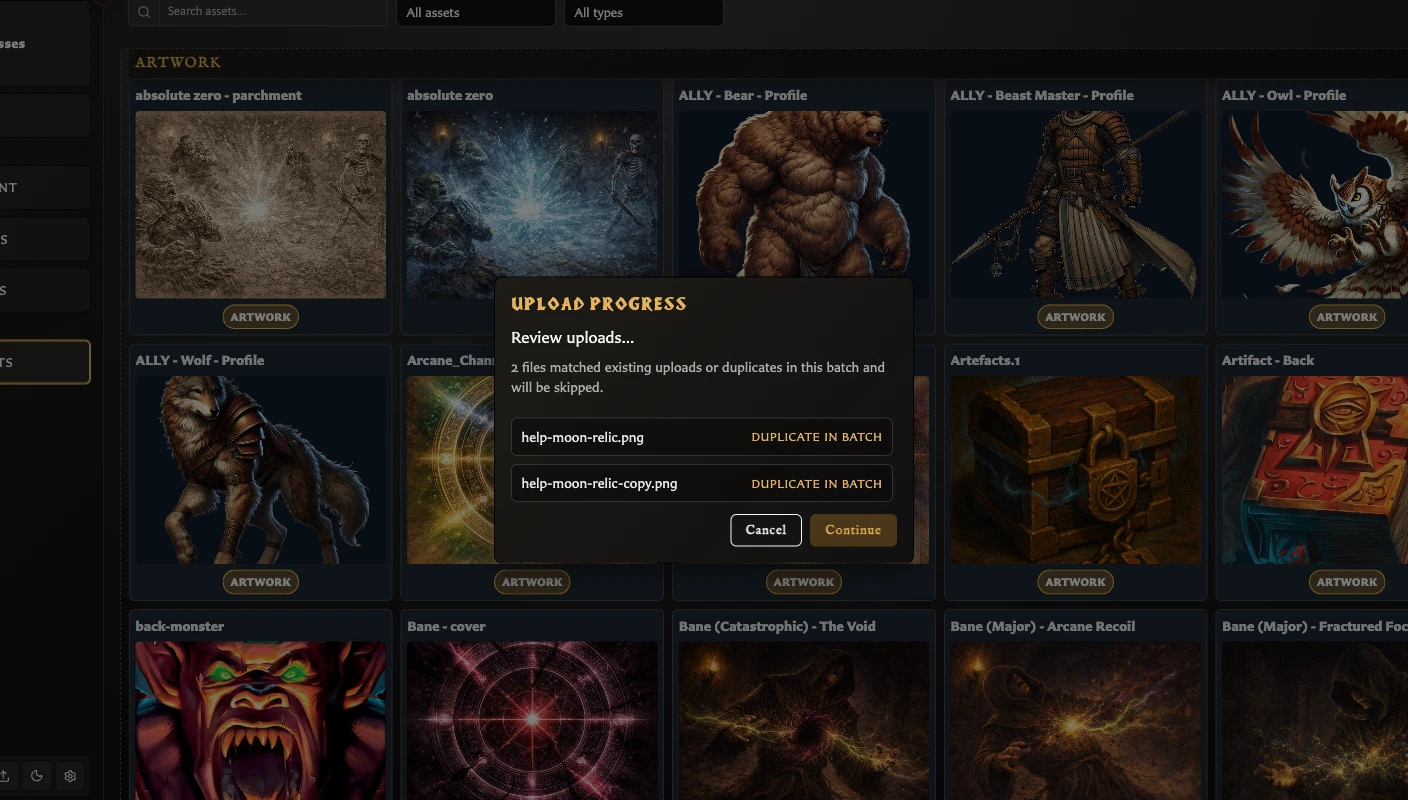Screen dimensions: 1408x800
Task: Open the ALLY - Wolf - Profile thumbnail
Action: tap(261, 470)
